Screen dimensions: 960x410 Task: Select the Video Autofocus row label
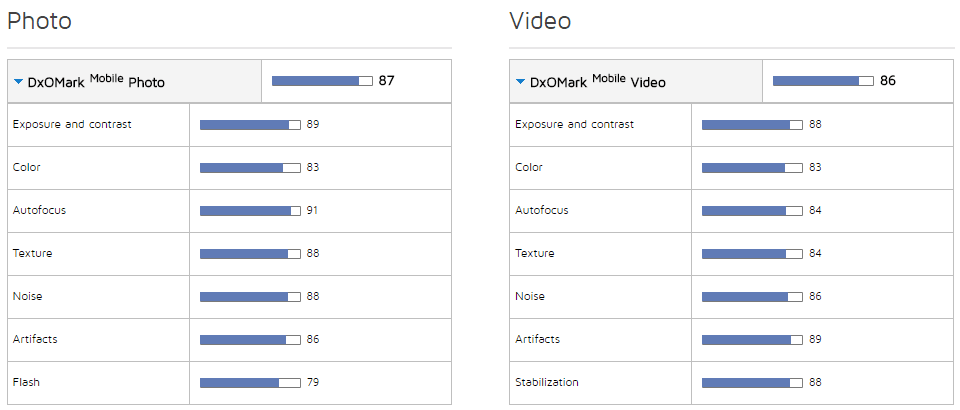tap(542, 211)
